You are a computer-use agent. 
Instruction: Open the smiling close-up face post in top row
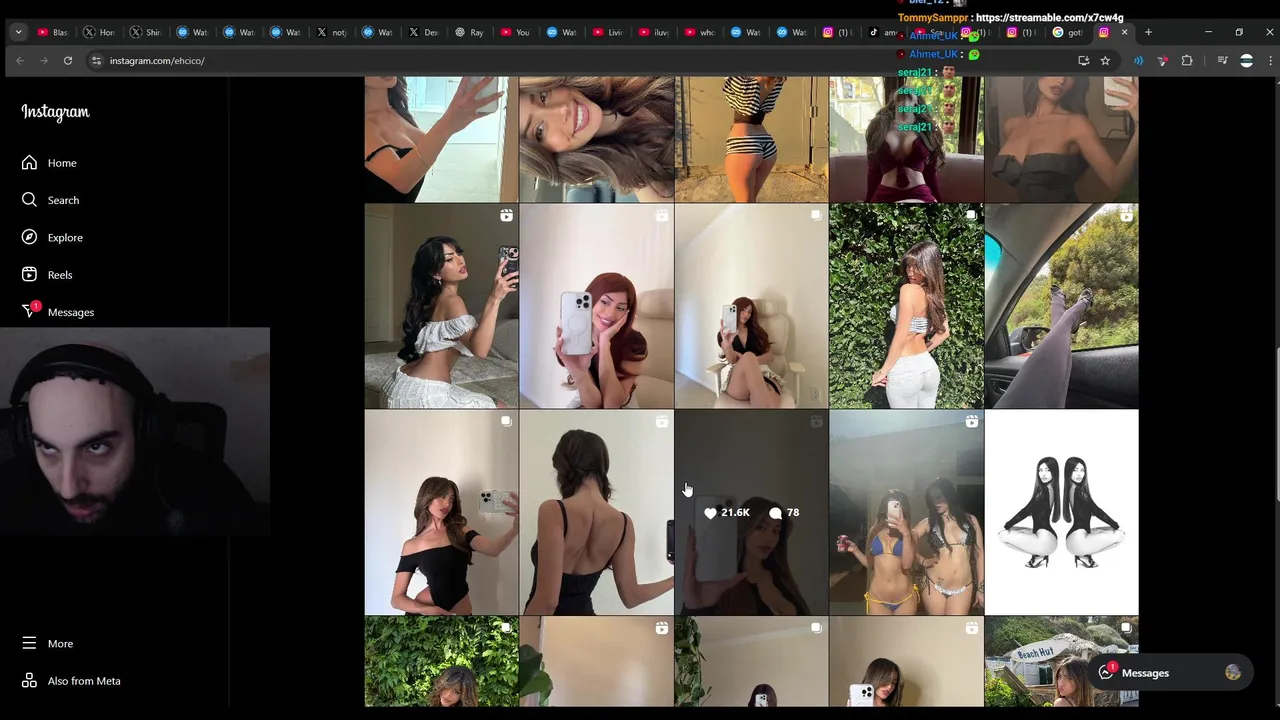[x=596, y=140]
